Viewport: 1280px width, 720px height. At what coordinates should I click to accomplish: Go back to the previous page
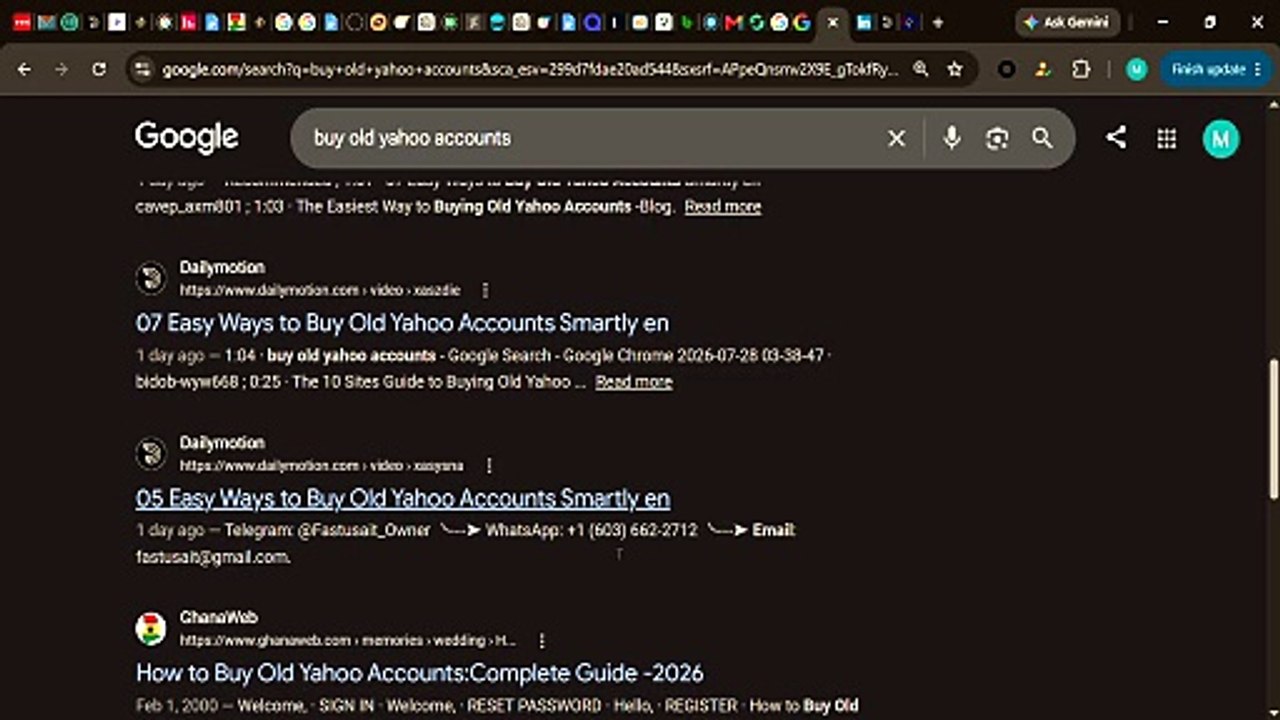pyautogui.click(x=25, y=69)
